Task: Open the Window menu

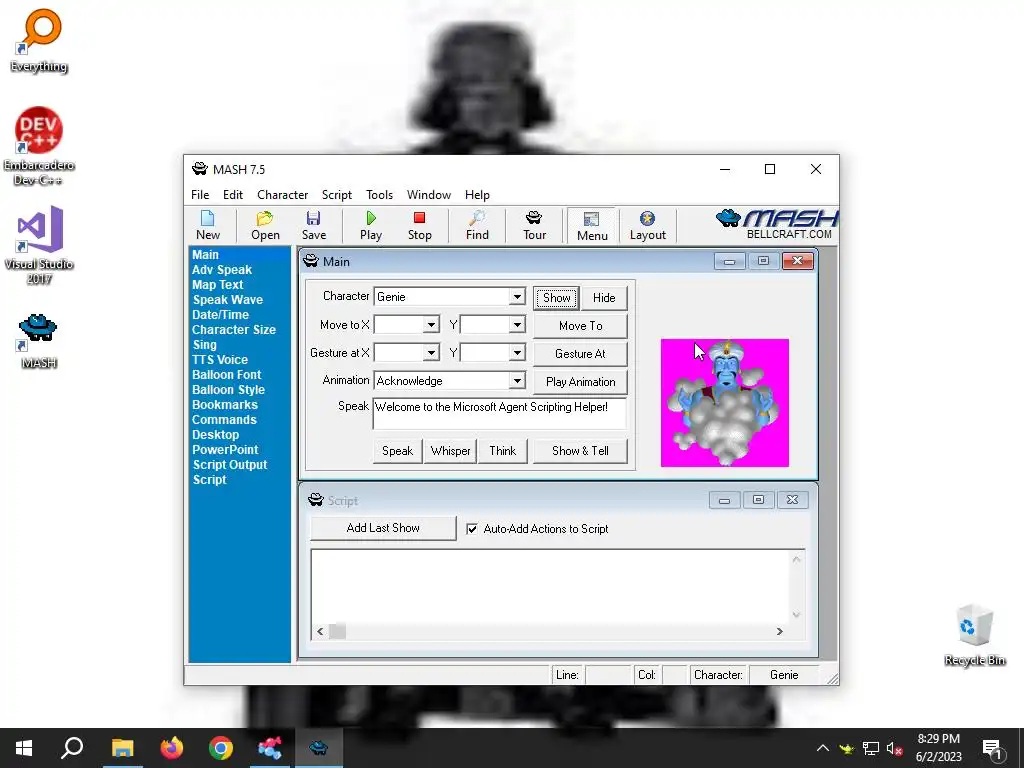Action: pos(428,195)
